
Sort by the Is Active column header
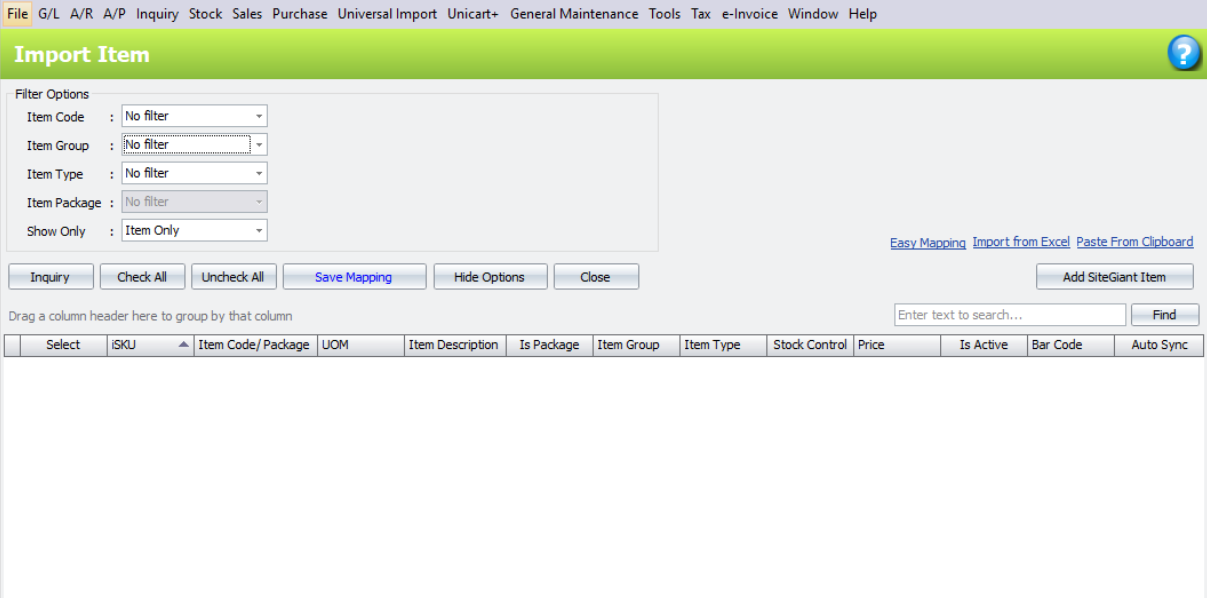tap(984, 345)
